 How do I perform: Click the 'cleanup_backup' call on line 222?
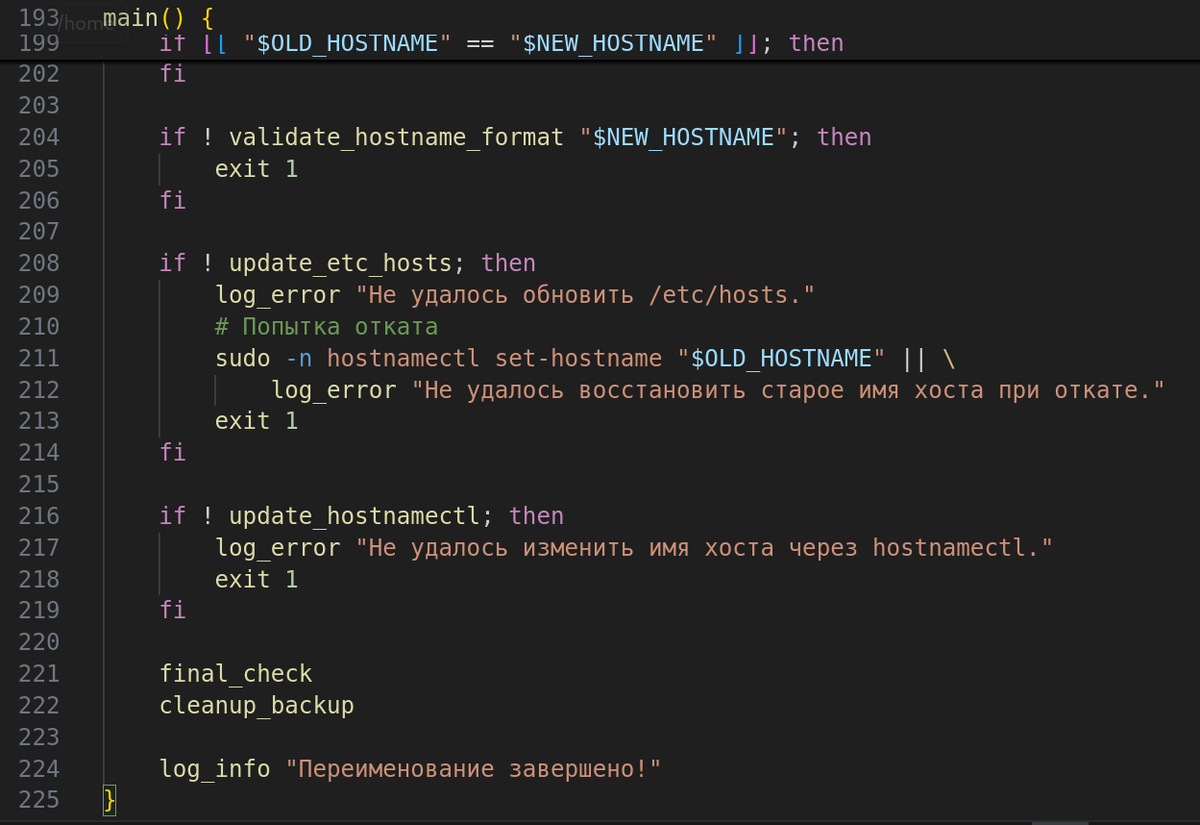pyautogui.click(x=257, y=706)
